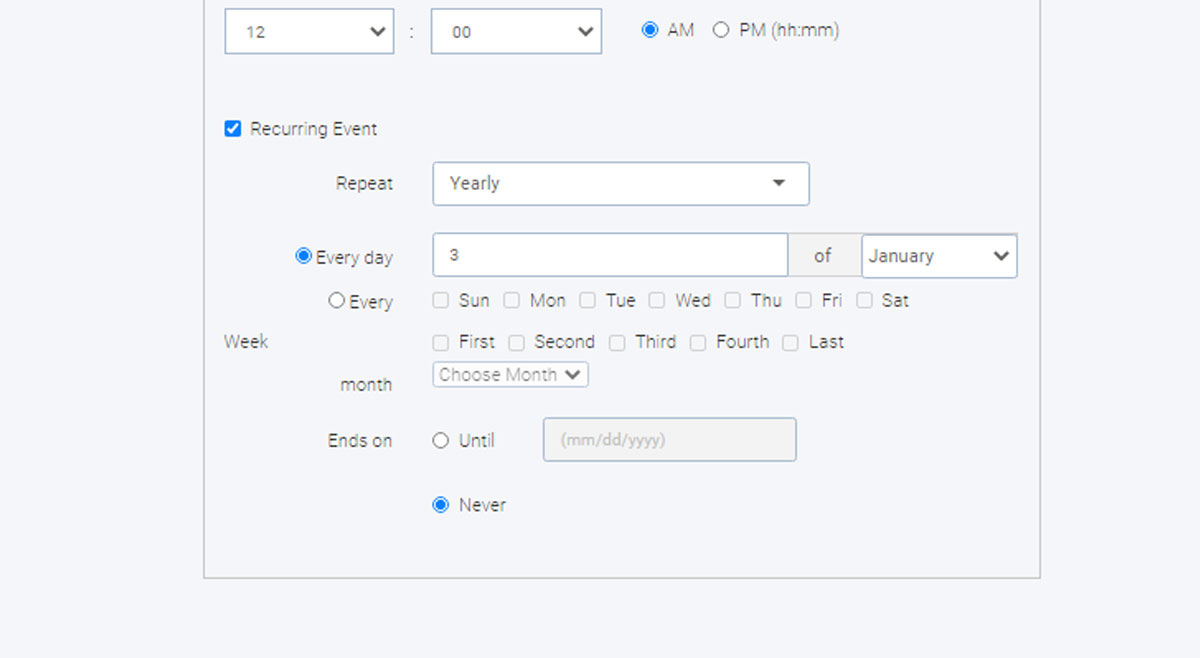Uncheck the Recurring Event checkbox

point(233,129)
